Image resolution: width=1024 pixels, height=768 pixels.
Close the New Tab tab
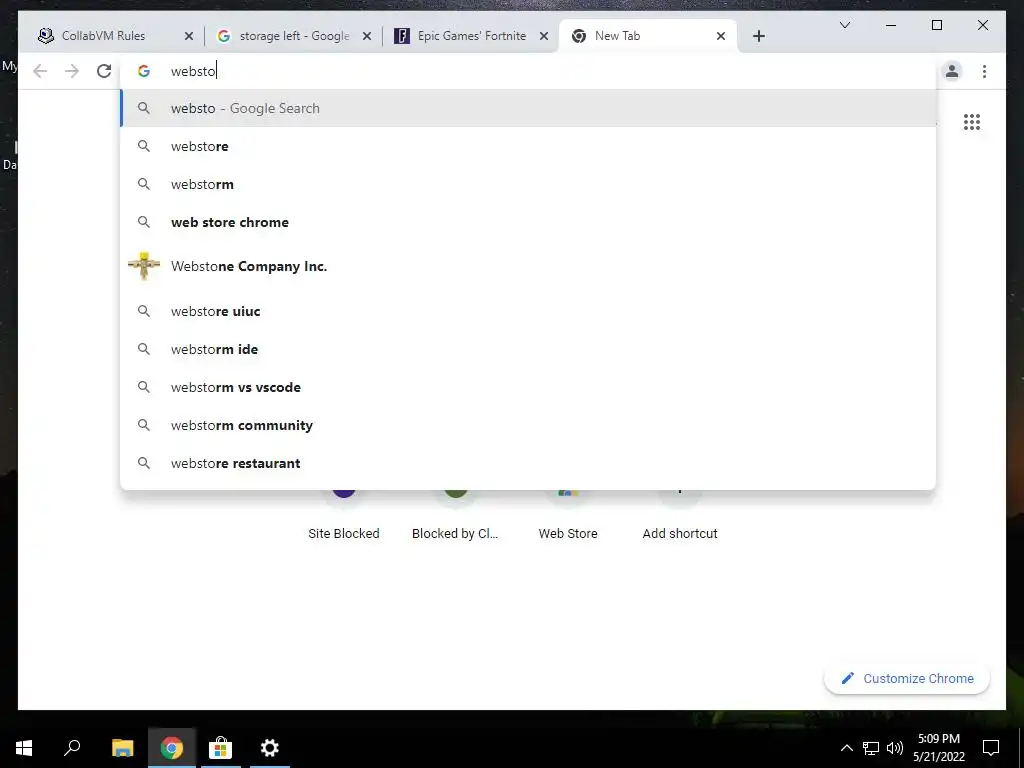pos(721,36)
